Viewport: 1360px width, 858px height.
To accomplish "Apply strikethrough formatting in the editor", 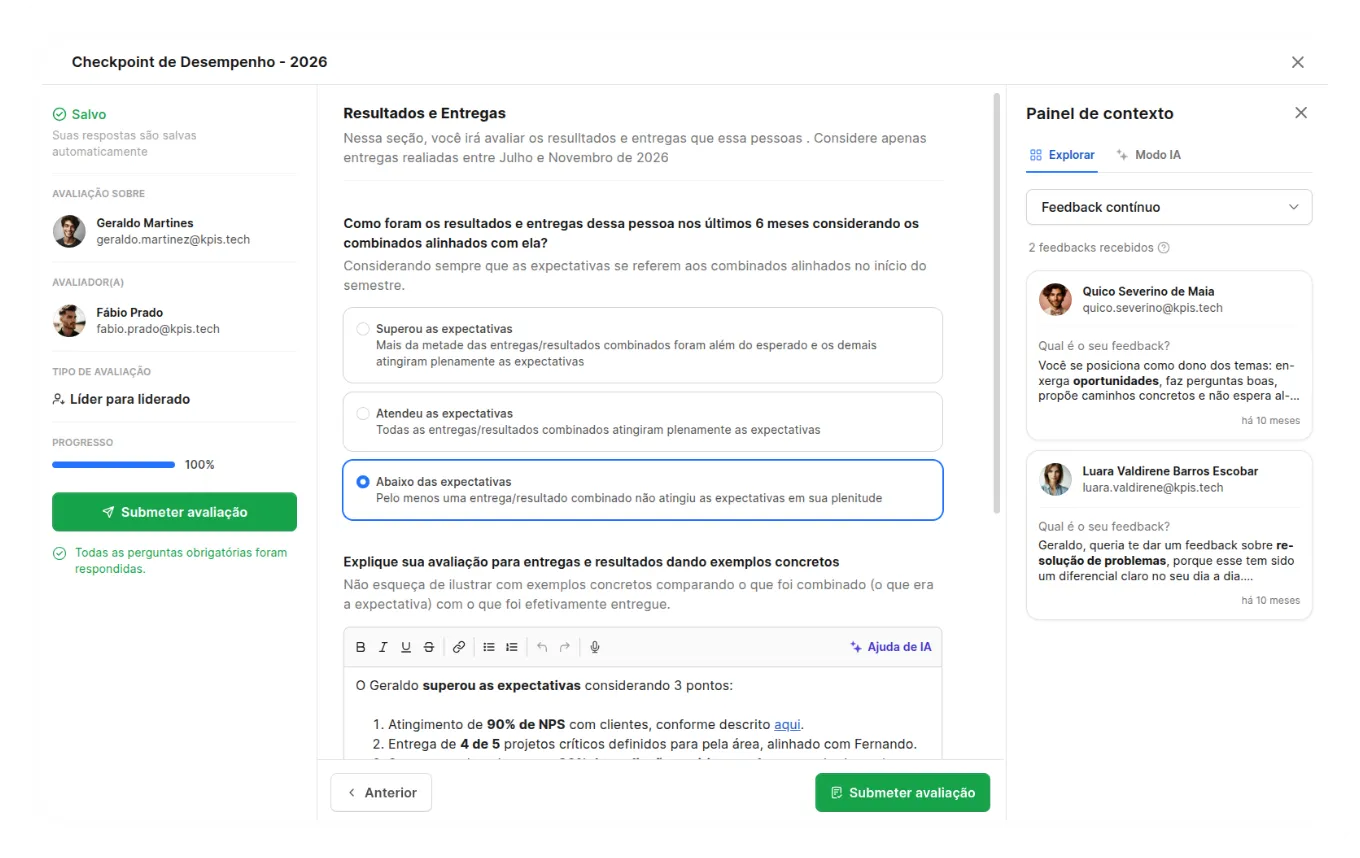I will pyautogui.click(x=429, y=647).
